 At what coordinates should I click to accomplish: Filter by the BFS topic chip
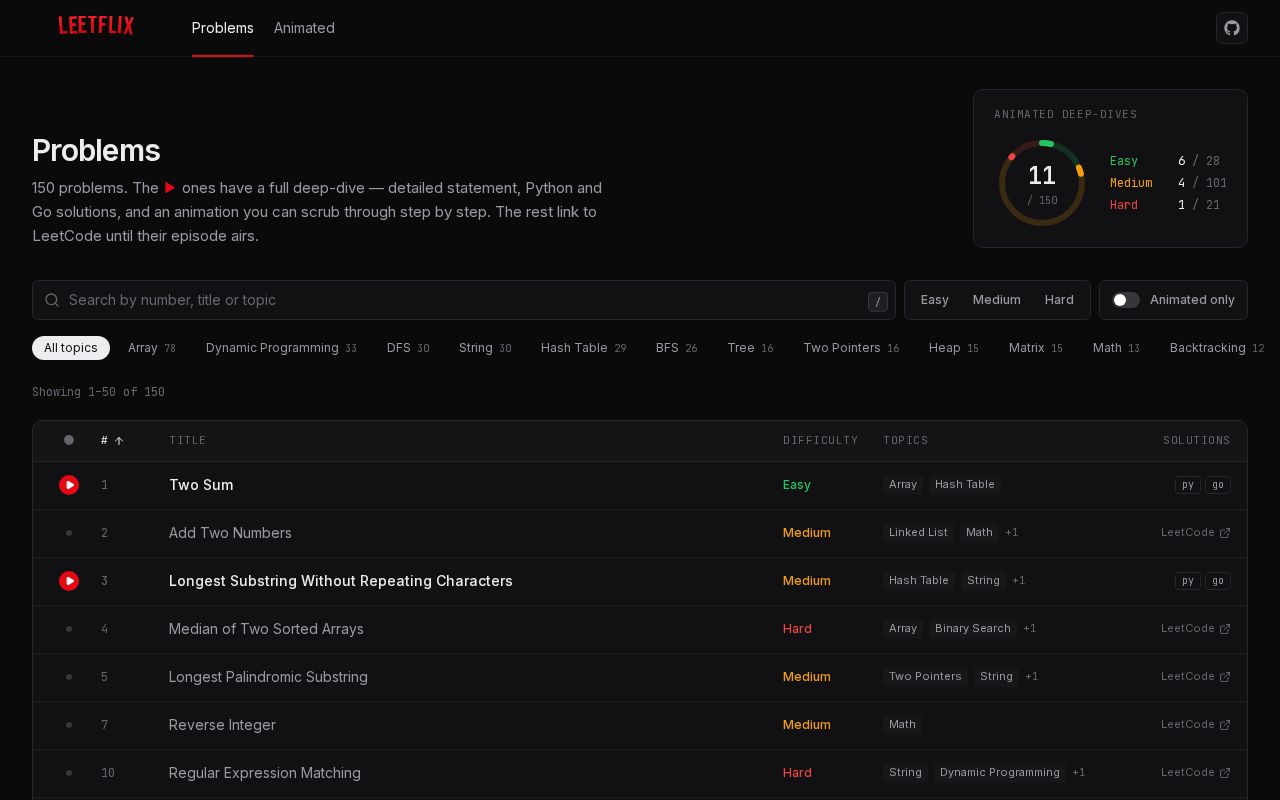pyautogui.click(x=677, y=348)
